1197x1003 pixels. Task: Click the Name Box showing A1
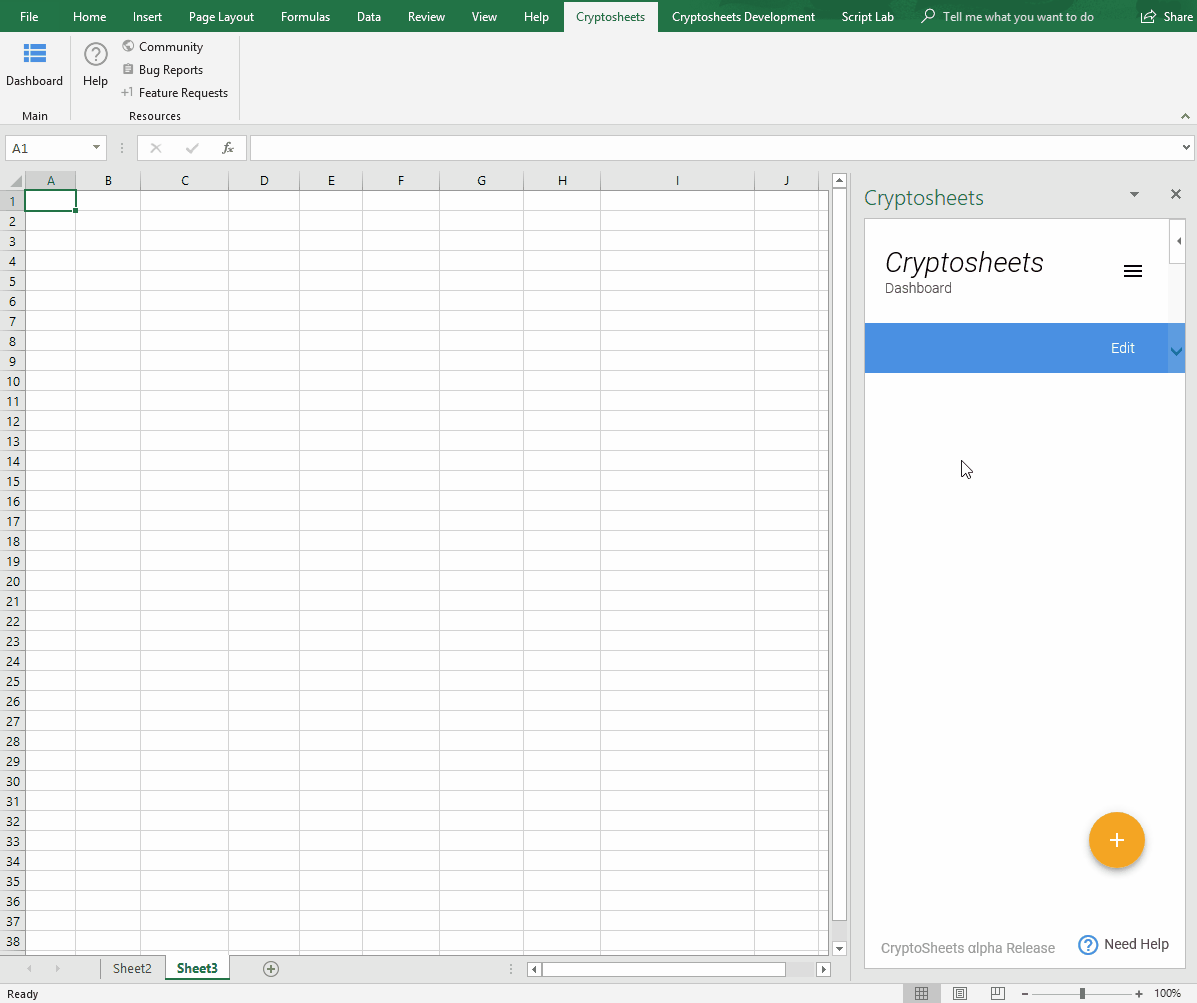tap(47, 148)
